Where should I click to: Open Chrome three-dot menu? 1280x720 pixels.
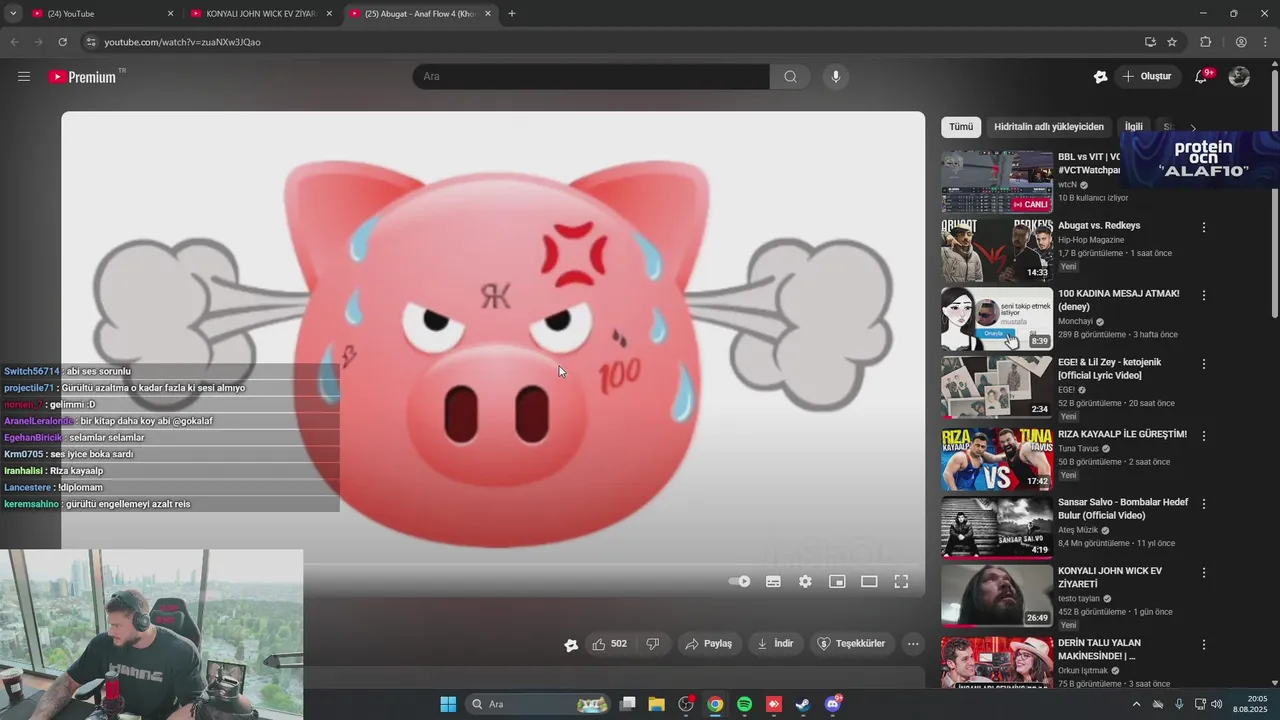1266,42
